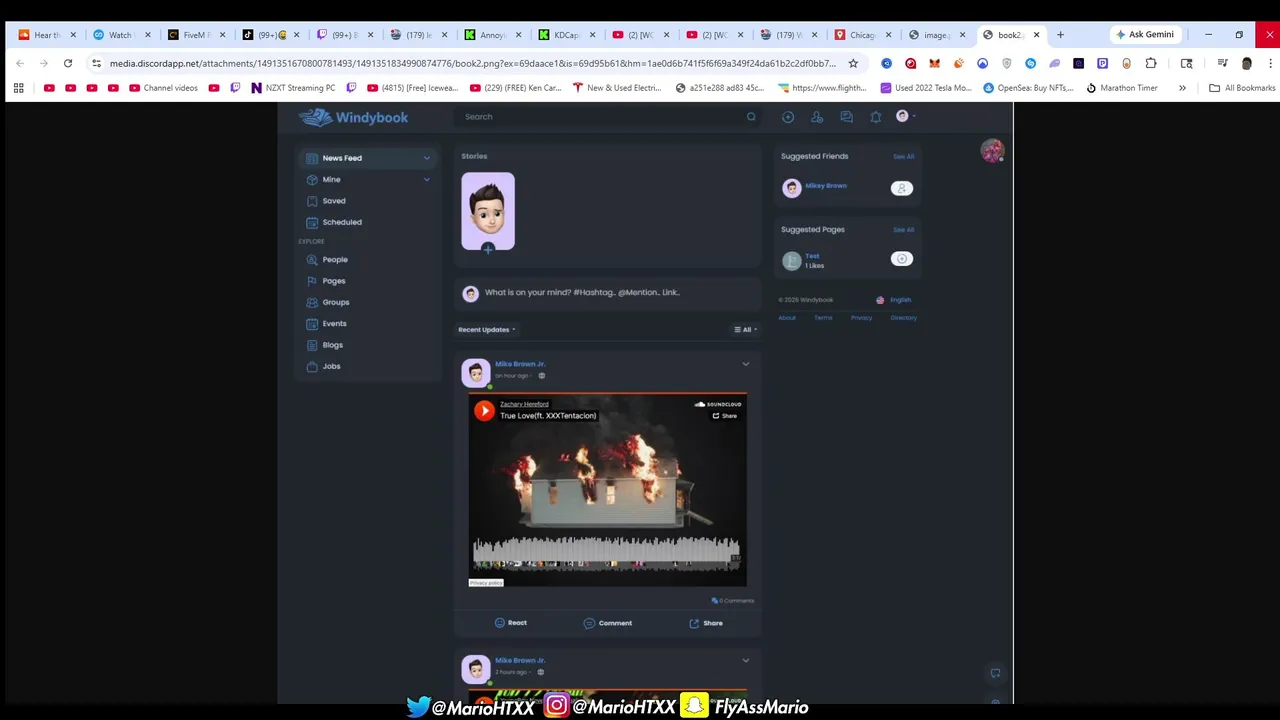Switch to the KDCap tab
1280x720 pixels.
click(x=567, y=35)
